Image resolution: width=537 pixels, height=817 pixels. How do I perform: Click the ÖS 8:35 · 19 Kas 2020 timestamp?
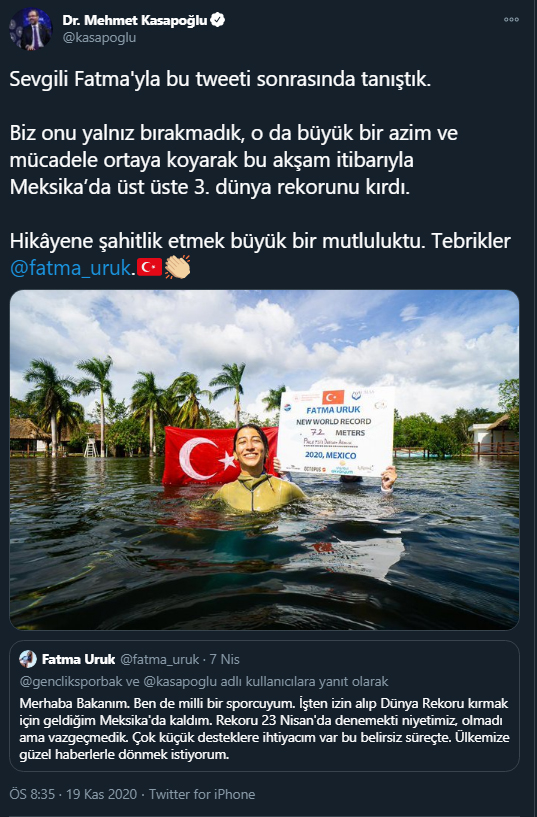pyautogui.click(x=73, y=795)
